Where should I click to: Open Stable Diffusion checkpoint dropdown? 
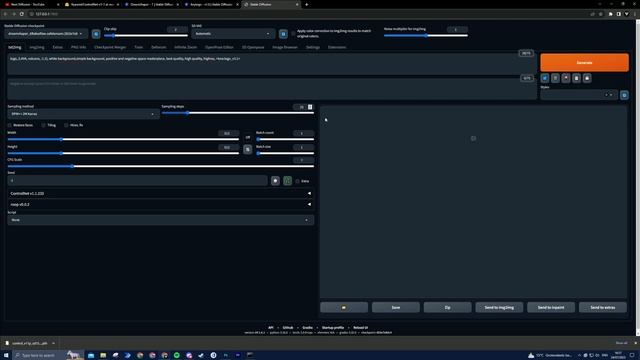[46, 34]
